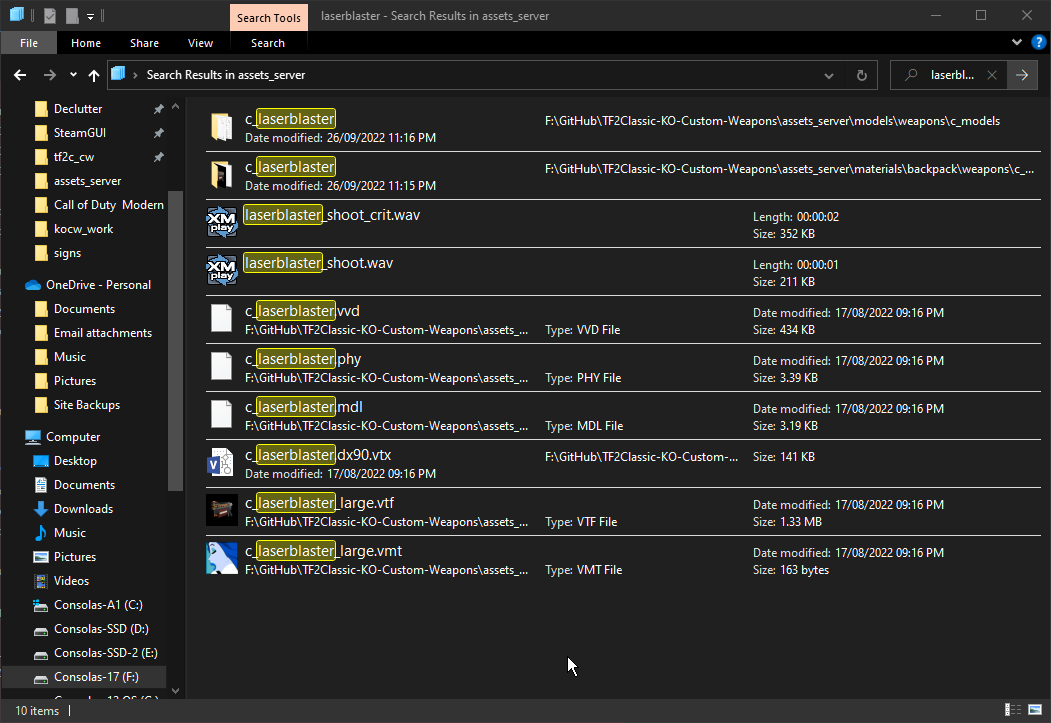Open the File menu
The width and height of the screenshot is (1051, 723).
29,43
